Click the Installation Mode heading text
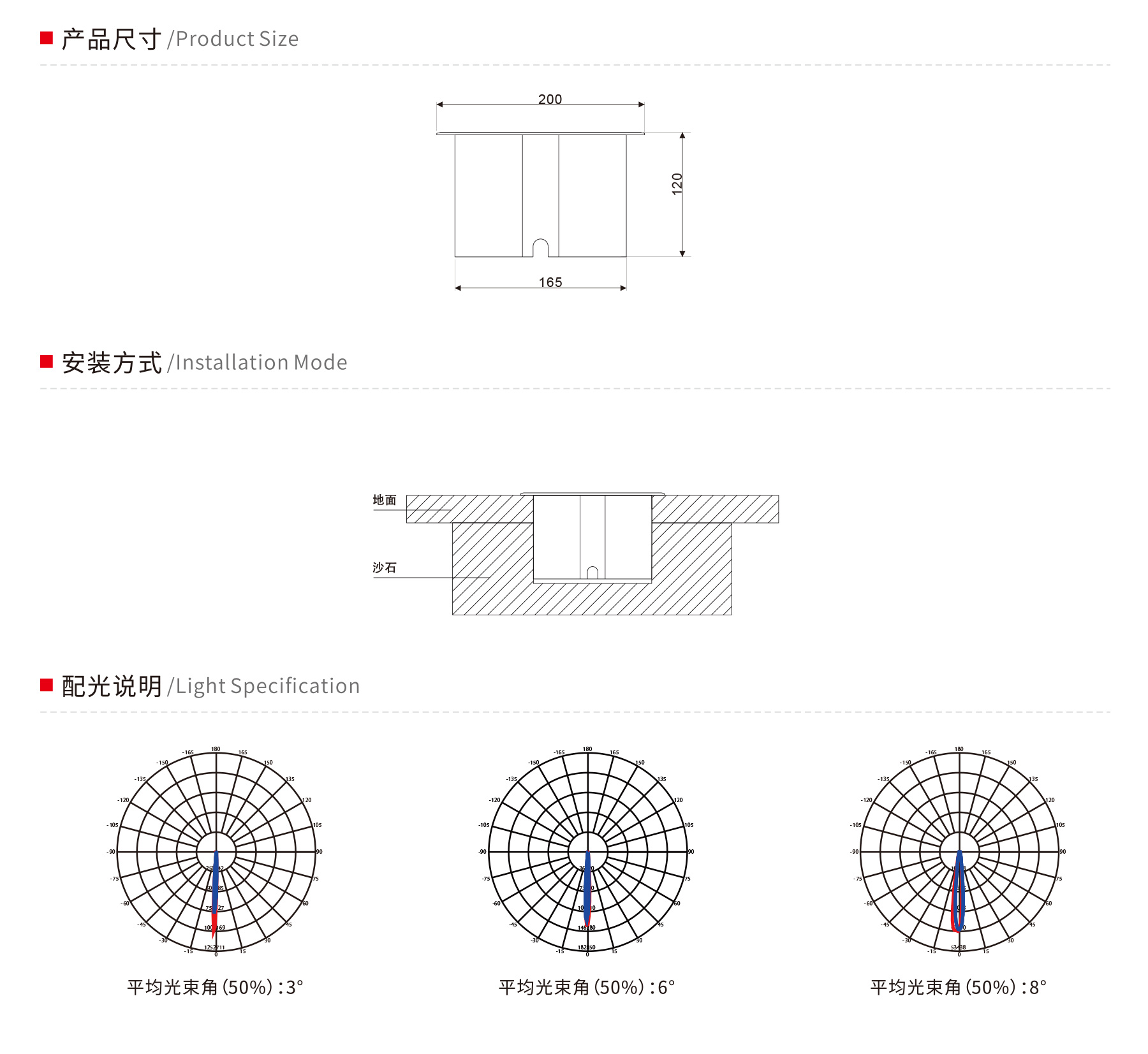 pyautogui.click(x=204, y=363)
